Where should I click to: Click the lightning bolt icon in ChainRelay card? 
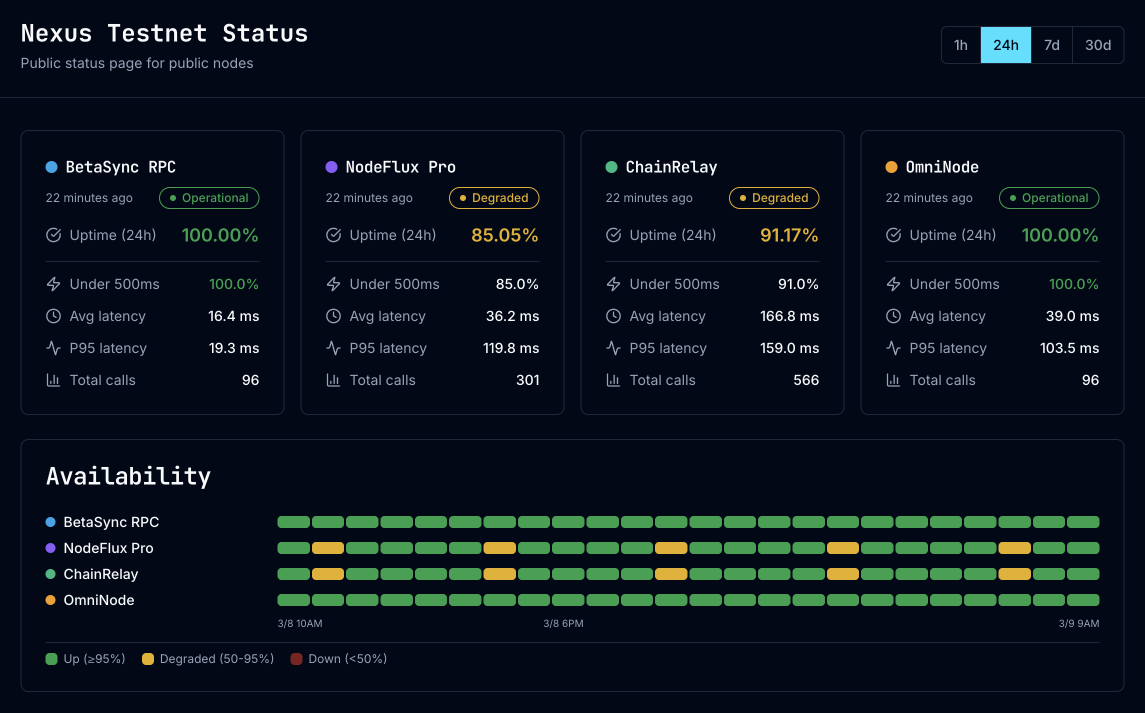click(x=613, y=284)
